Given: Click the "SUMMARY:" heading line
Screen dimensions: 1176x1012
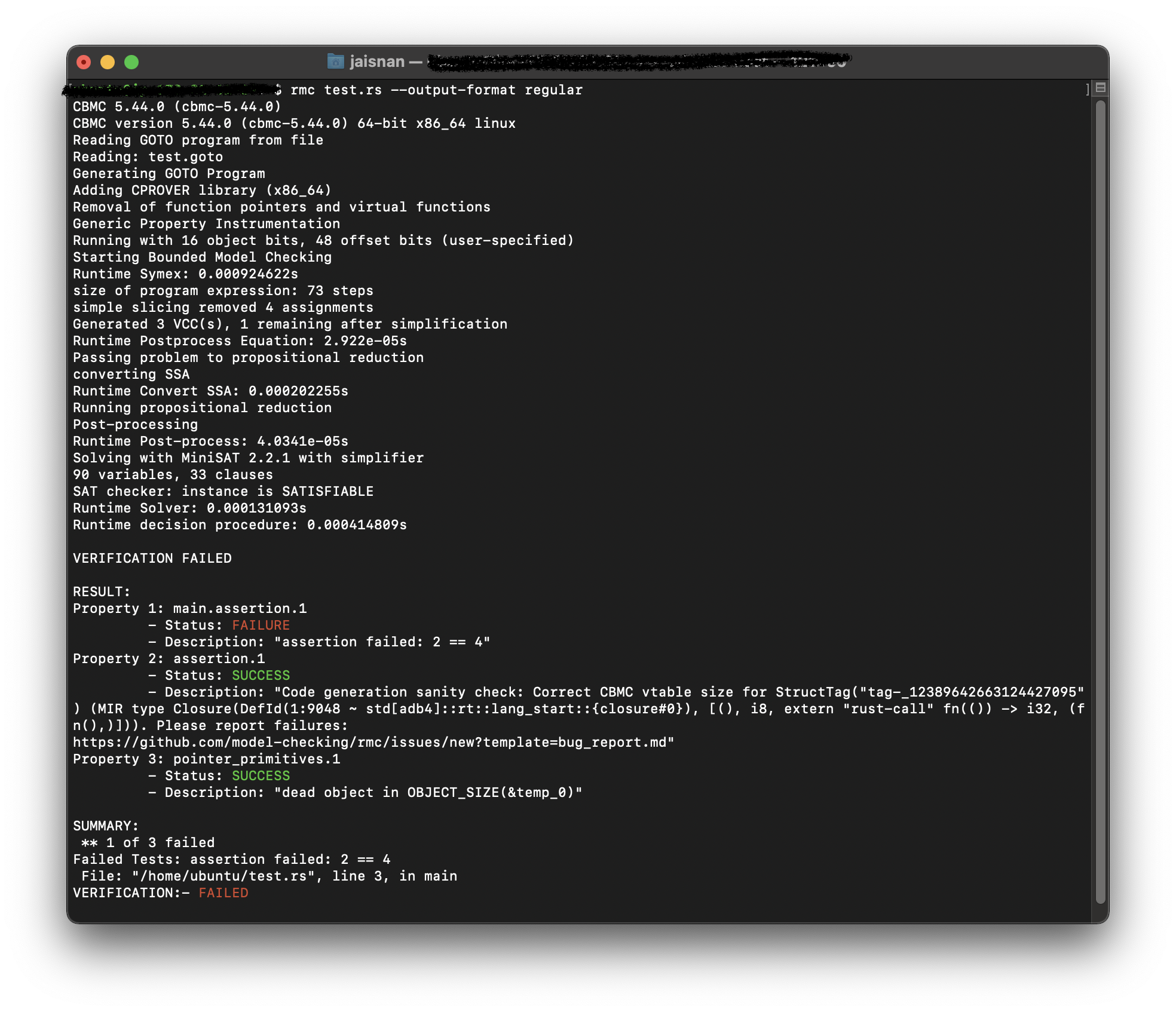Looking at the screenshot, I should coord(106,826).
